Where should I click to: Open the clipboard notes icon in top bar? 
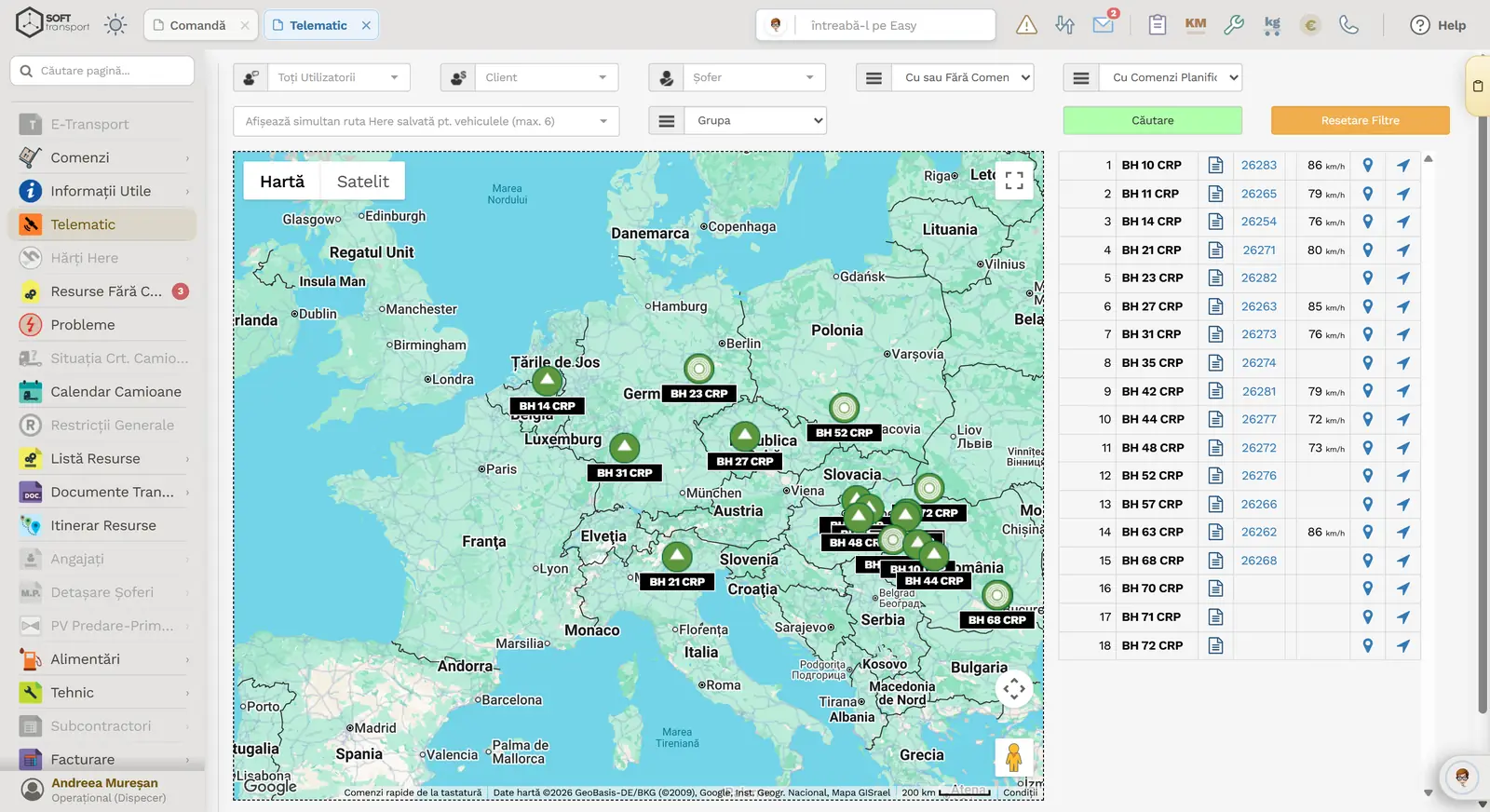coord(1158,25)
